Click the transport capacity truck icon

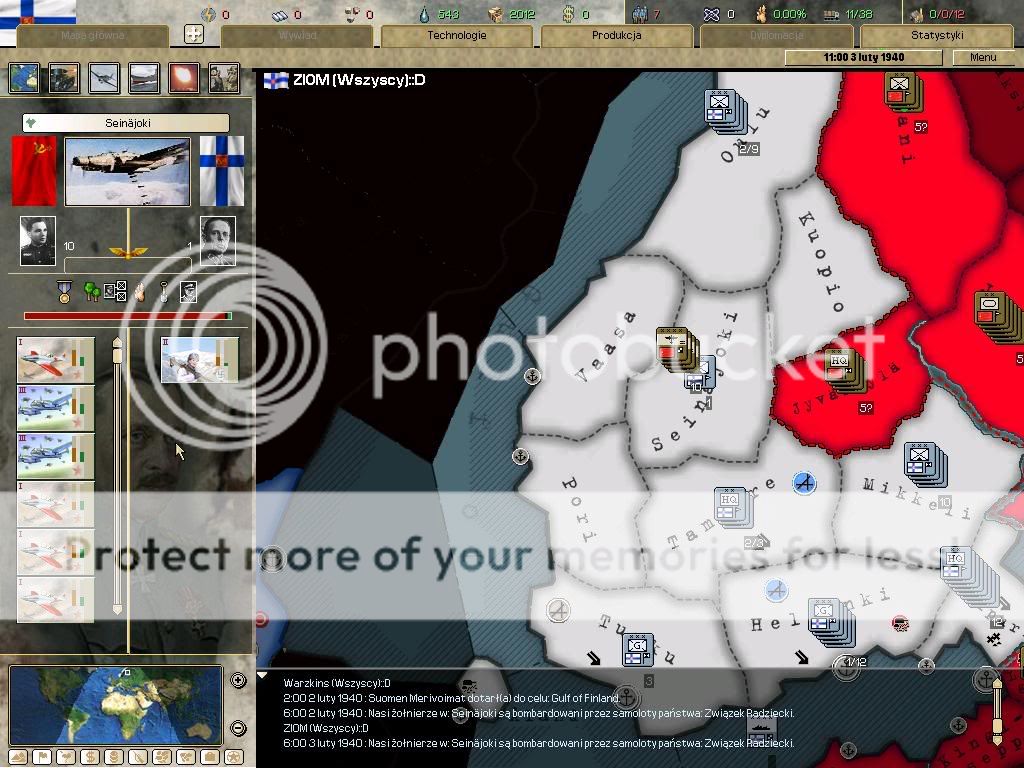[831, 14]
